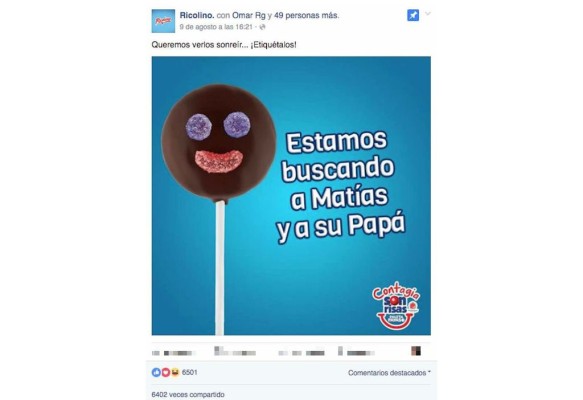Click the Contagia Sonrisas logo badge

396,305
